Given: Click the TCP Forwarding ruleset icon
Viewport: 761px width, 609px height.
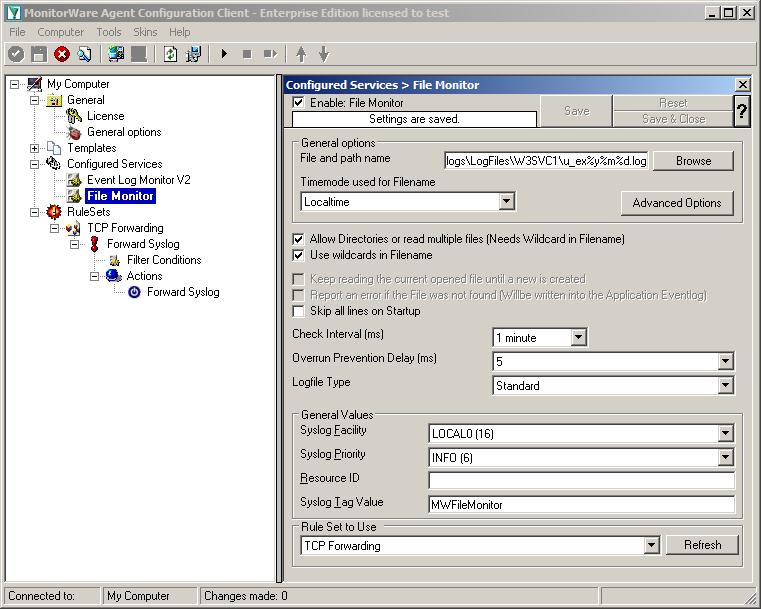Looking at the screenshot, I should pyautogui.click(x=73, y=228).
